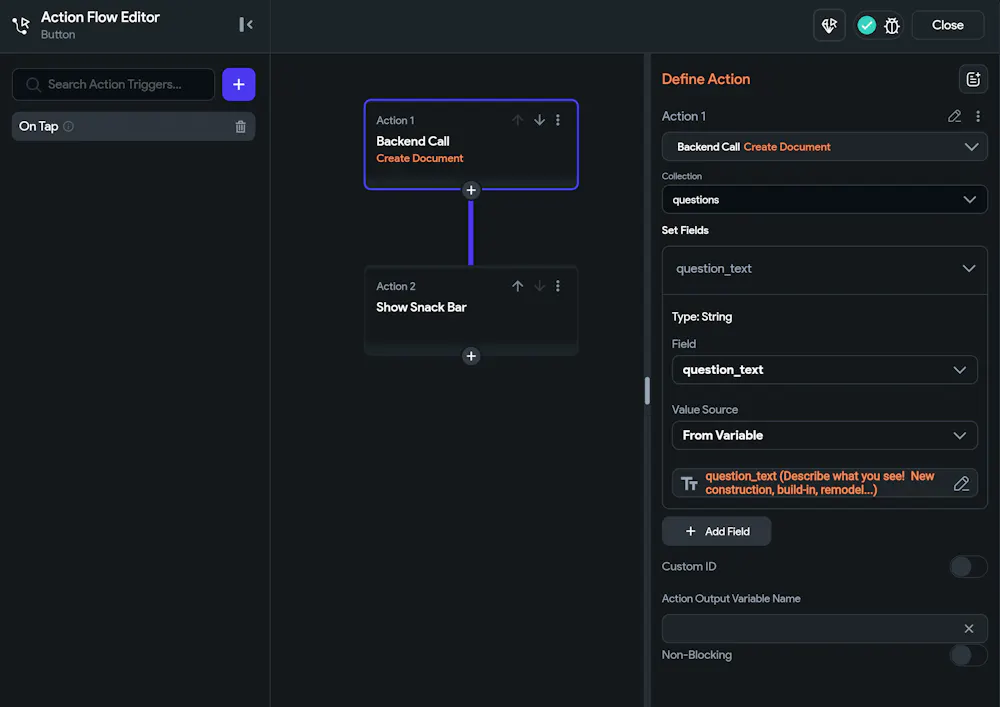The width and height of the screenshot is (1000, 707).
Task: Move Action 1 up arrow
Action: (517, 120)
